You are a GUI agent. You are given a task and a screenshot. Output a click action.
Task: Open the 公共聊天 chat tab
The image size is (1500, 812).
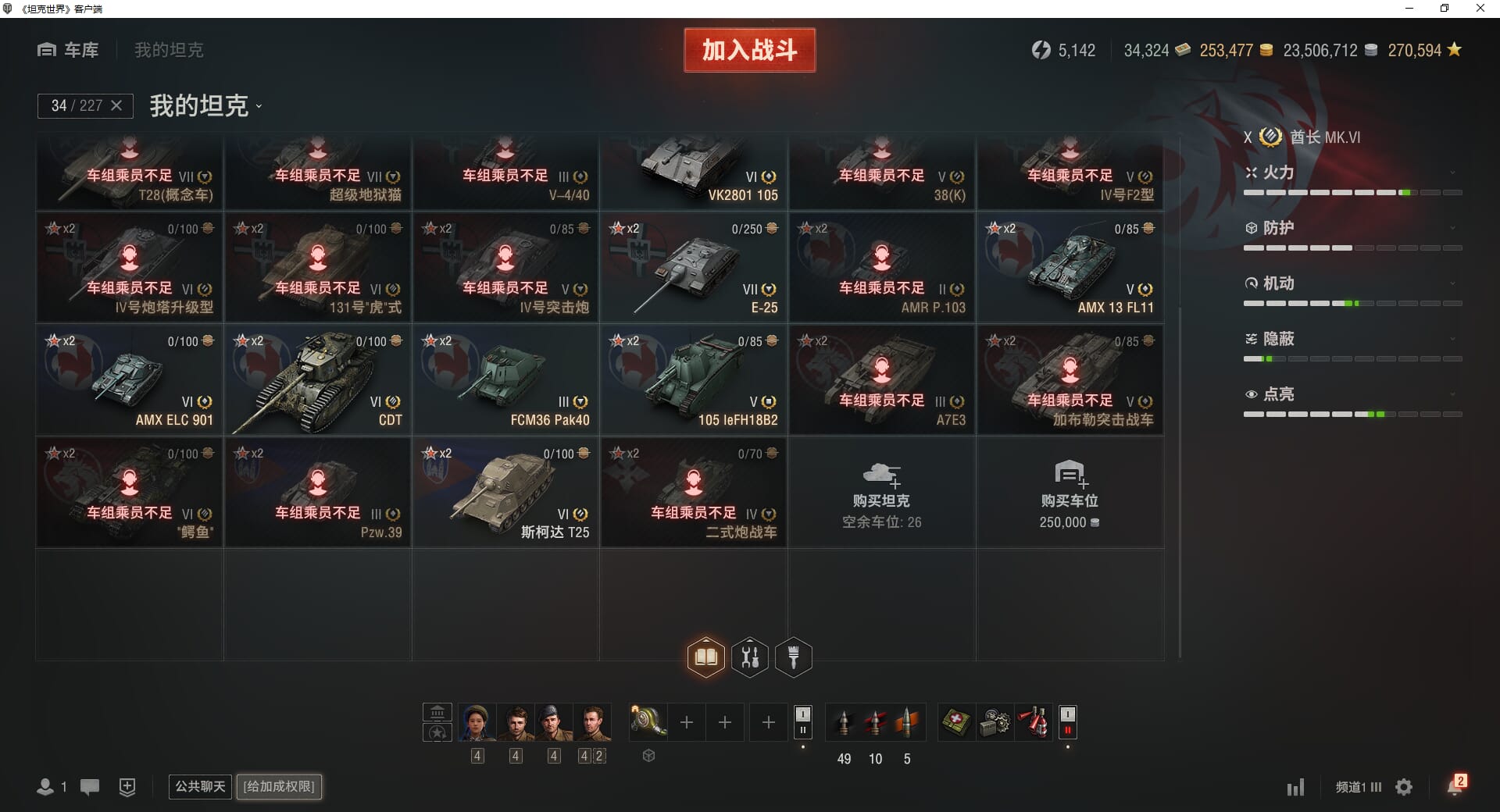coord(200,786)
